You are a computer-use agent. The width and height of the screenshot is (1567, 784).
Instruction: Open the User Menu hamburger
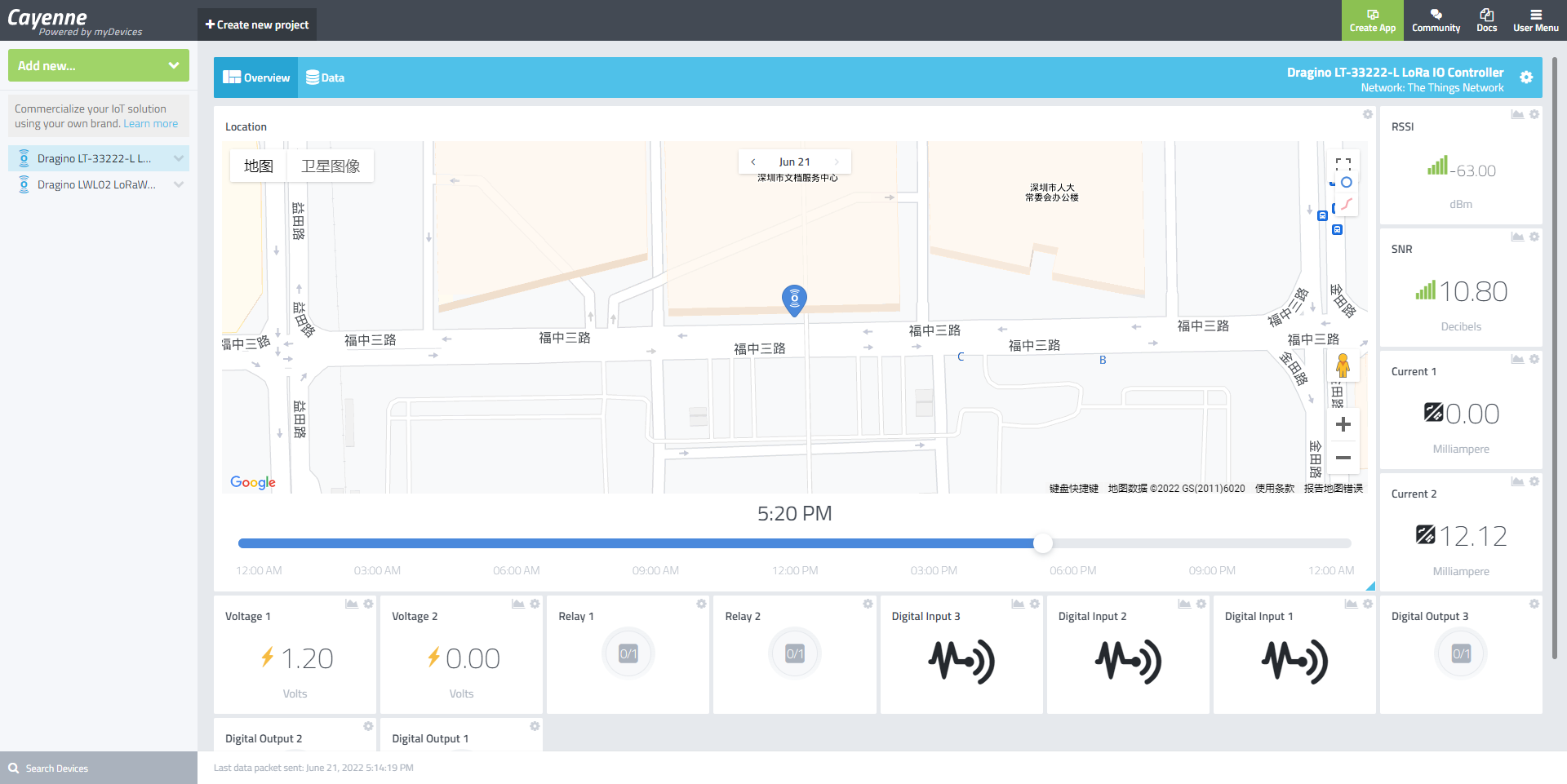click(1535, 20)
